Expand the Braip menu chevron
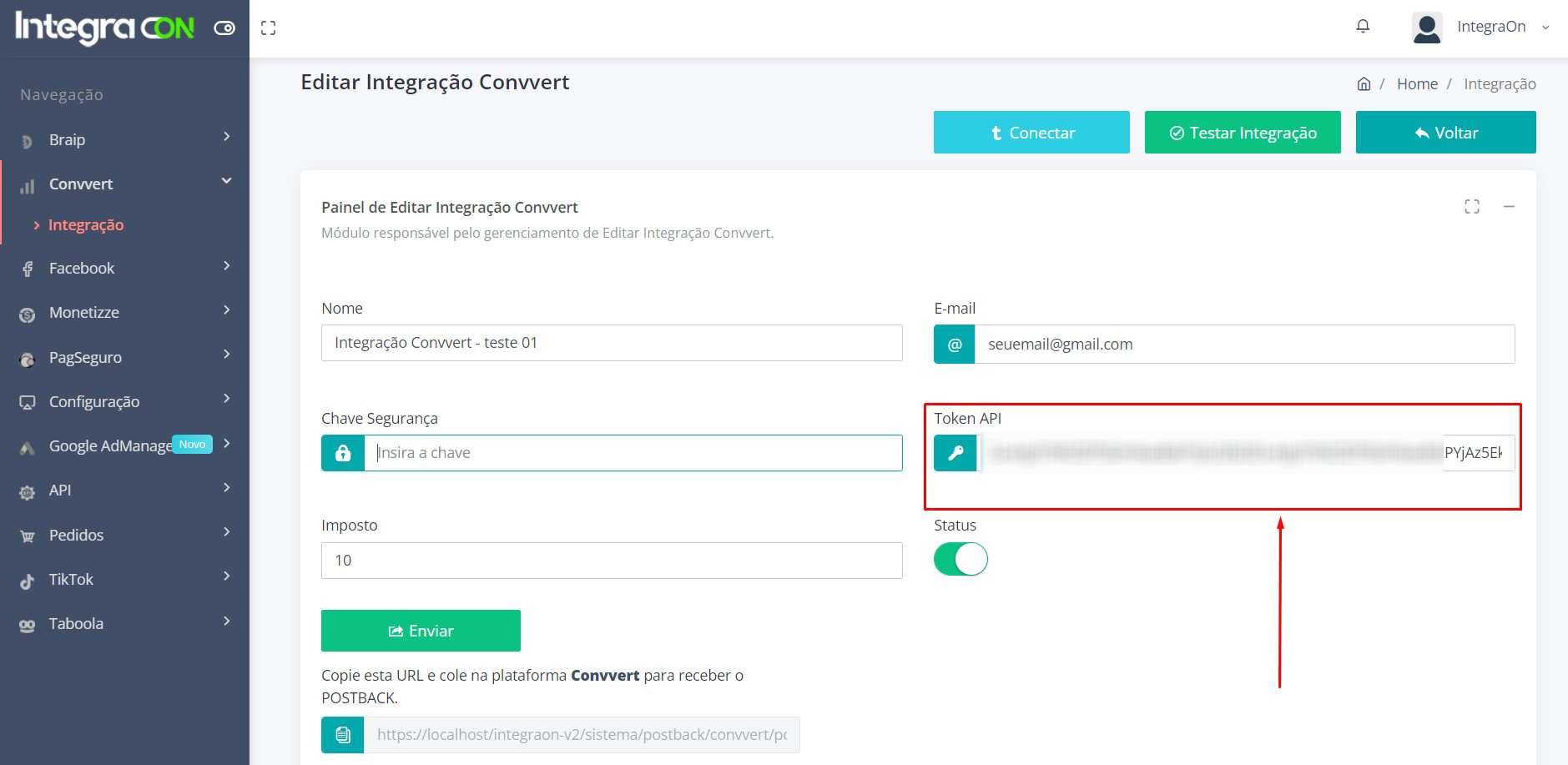Viewport: 1568px width, 765px height. tap(226, 137)
